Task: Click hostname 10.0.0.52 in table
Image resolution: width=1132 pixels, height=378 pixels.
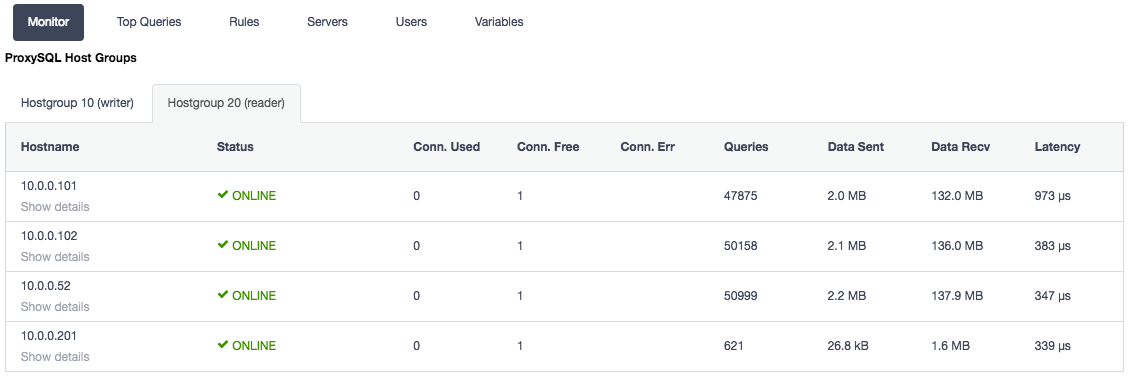Action: (x=45, y=286)
